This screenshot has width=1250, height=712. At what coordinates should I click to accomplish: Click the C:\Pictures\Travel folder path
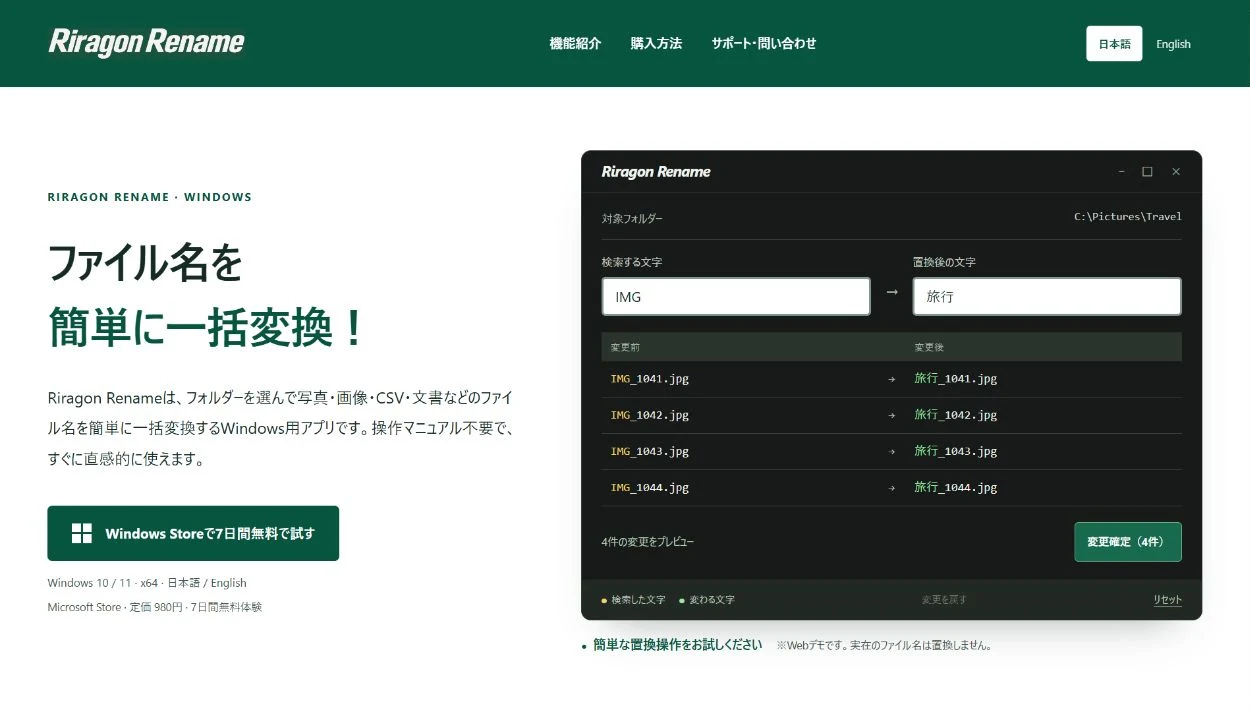[x=1128, y=216]
